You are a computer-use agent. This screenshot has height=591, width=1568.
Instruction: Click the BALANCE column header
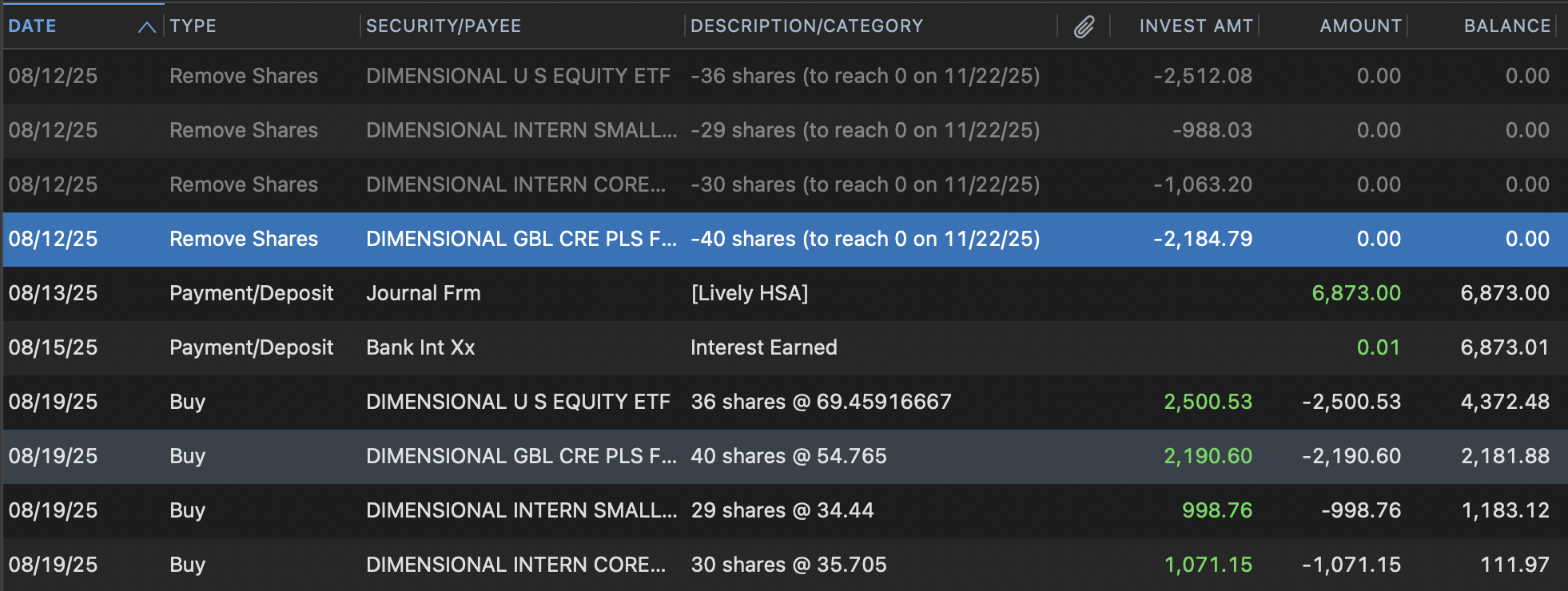tap(1507, 26)
